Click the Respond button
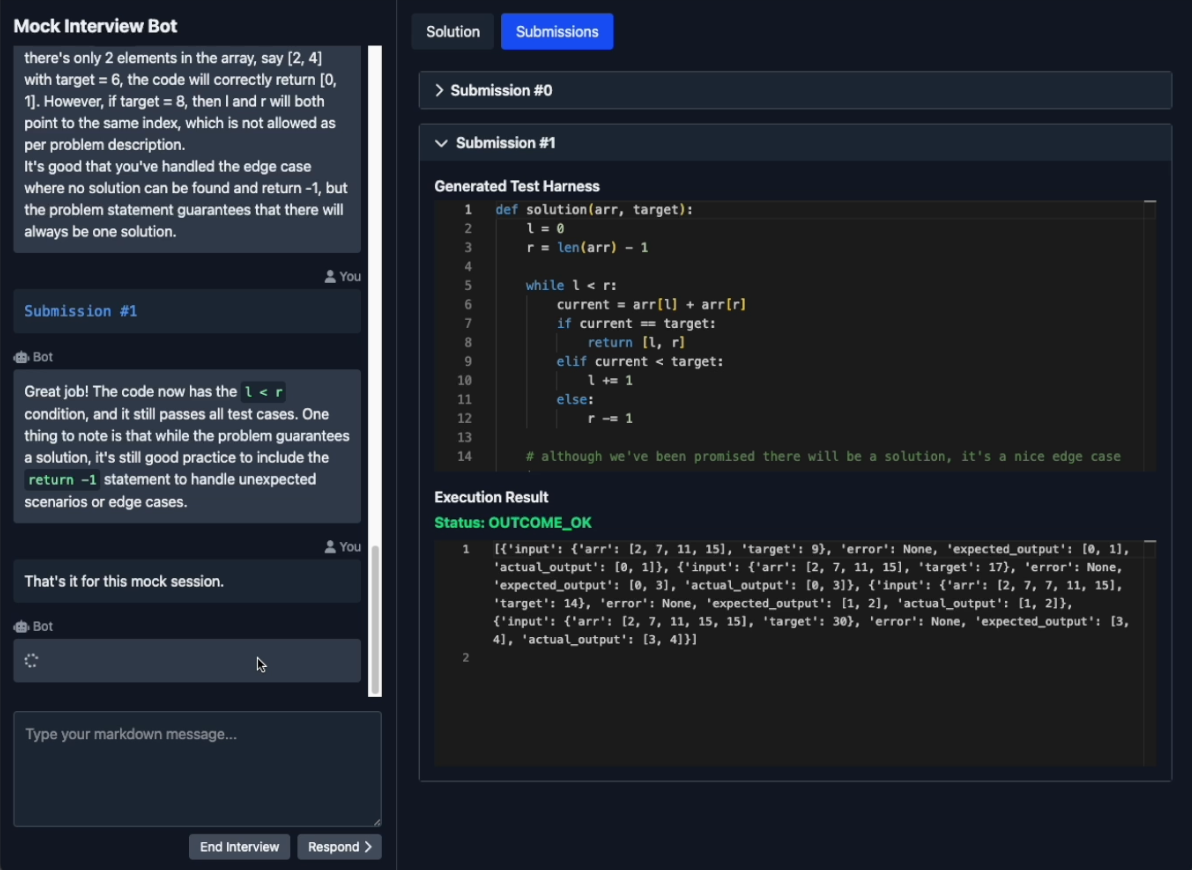The height and width of the screenshot is (870, 1192). point(339,846)
